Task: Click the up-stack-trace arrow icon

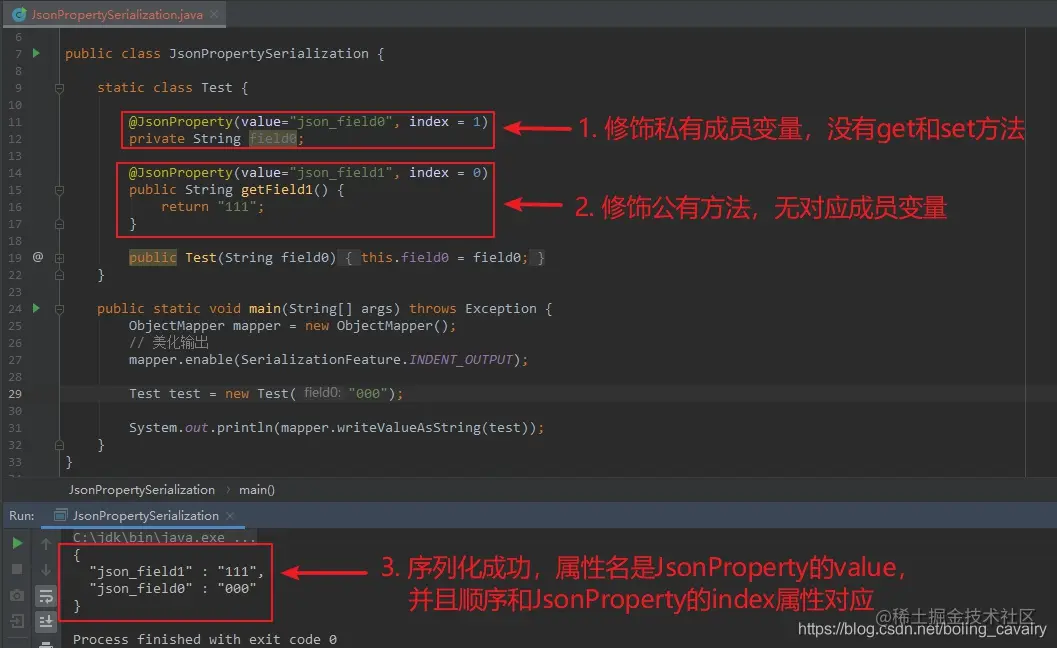Action: (x=45, y=545)
